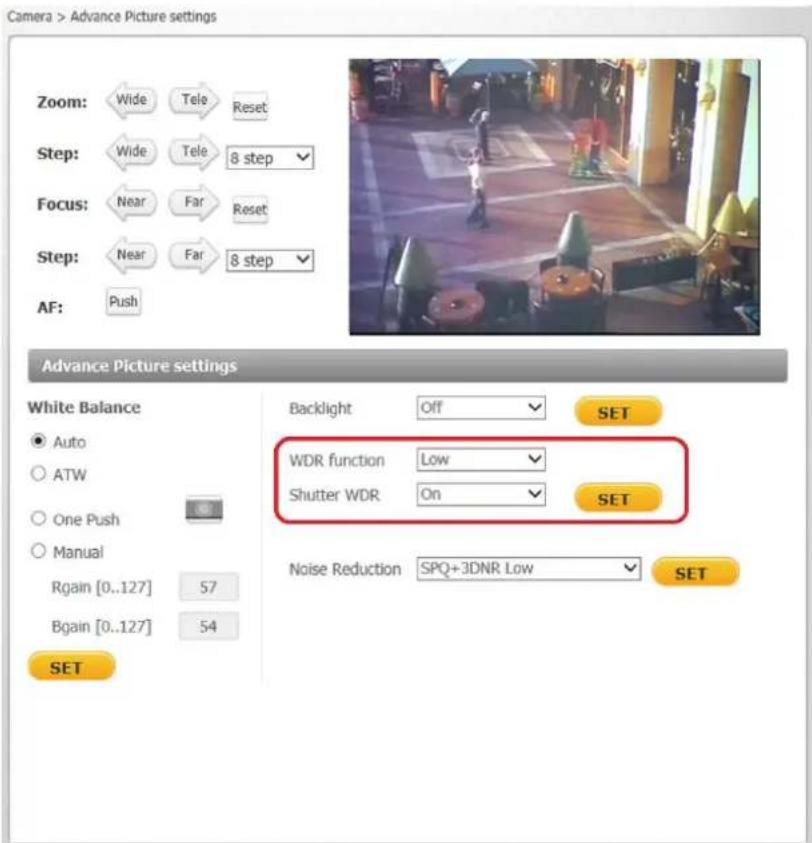This screenshot has height=843, width=812.
Task: Click the Rgain value field
Action: (x=209, y=587)
